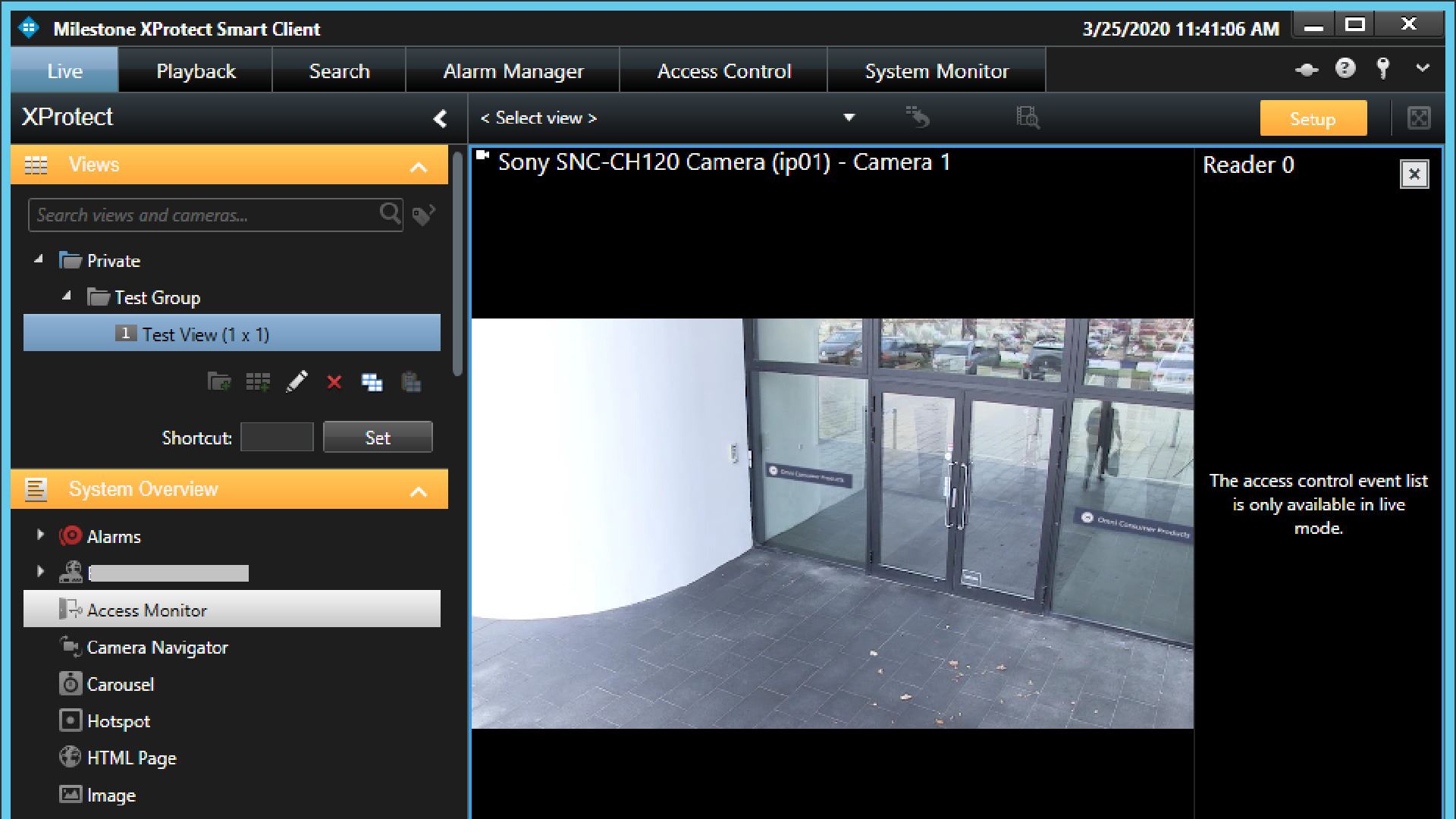Select the Carousel item

click(x=120, y=684)
